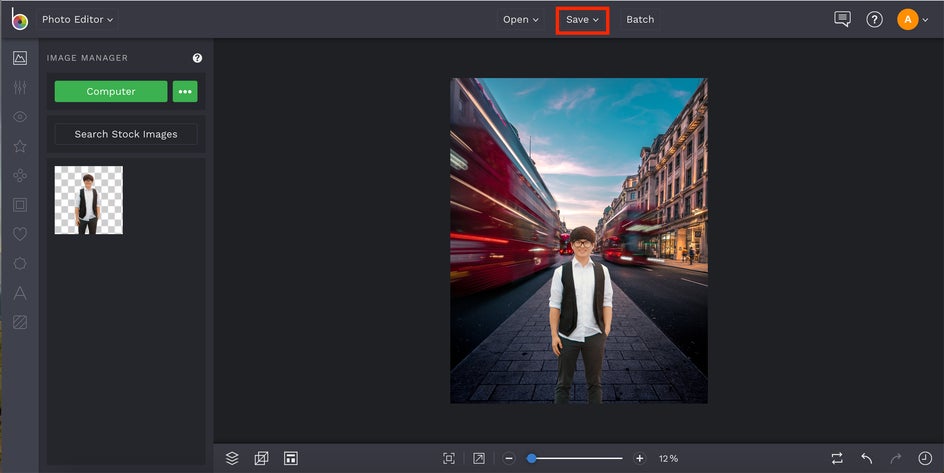Open the history clock icon
Screen dimensions: 944x473
[x=925, y=459]
